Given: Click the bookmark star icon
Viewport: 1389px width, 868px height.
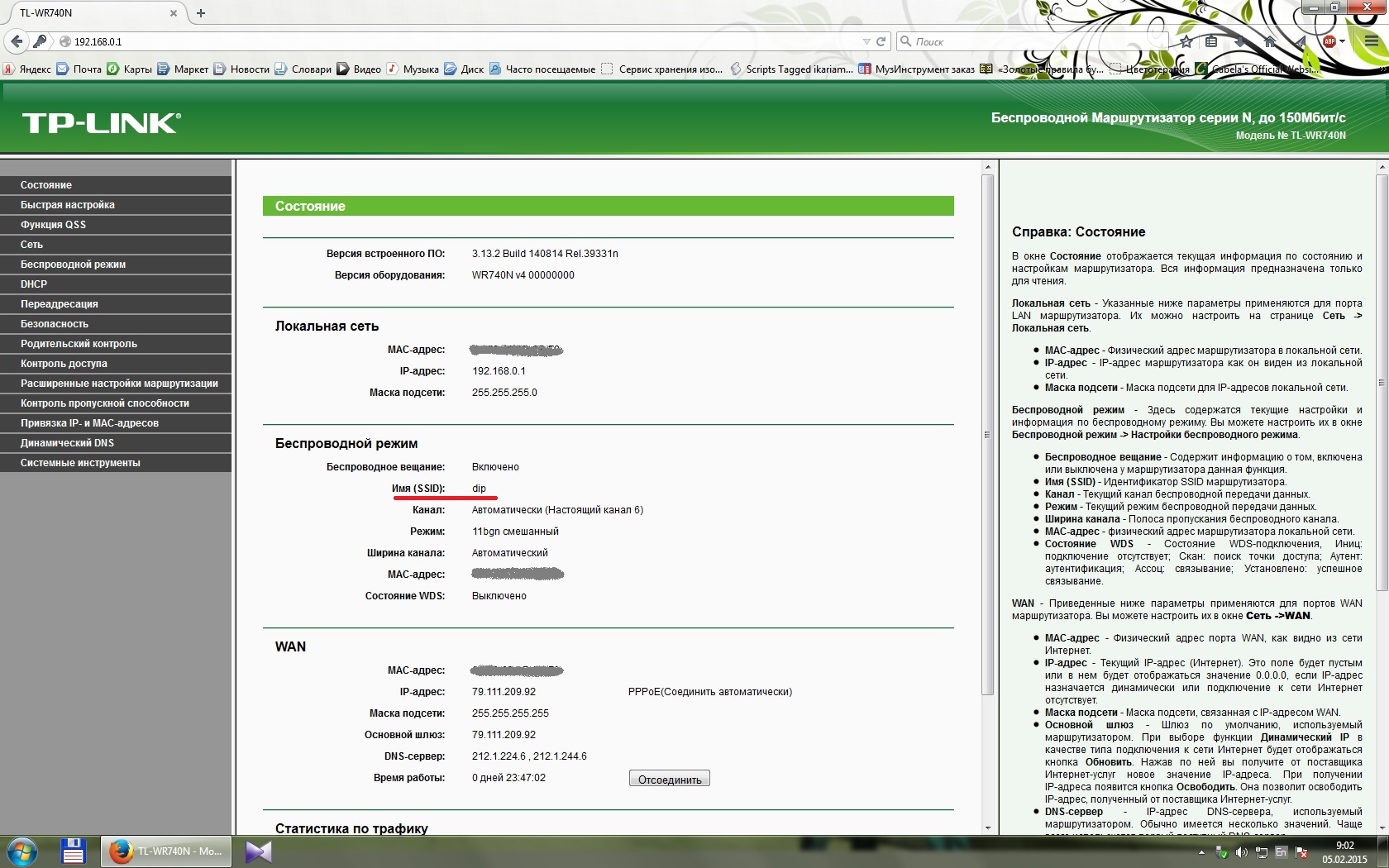Looking at the screenshot, I should [1186, 41].
